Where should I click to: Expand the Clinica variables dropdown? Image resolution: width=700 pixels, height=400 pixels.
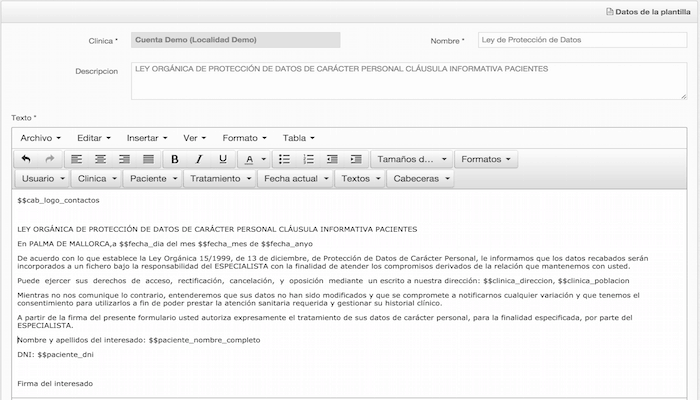pyautogui.click(x=97, y=179)
